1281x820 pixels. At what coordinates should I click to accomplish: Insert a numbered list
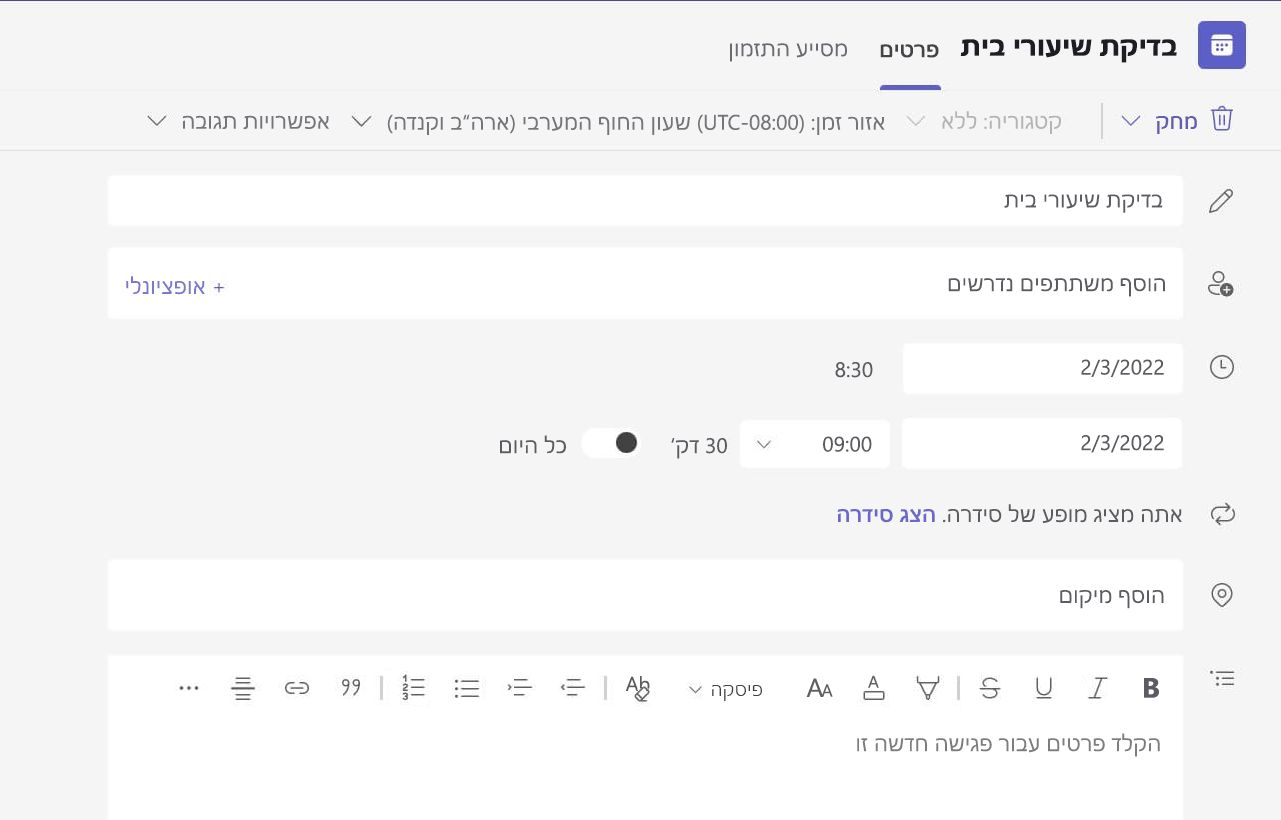pyautogui.click(x=414, y=688)
